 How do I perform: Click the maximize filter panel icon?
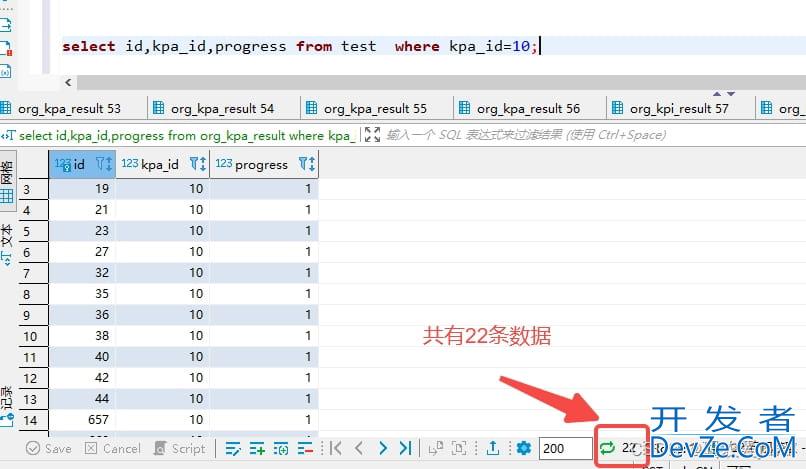(x=372, y=135)
